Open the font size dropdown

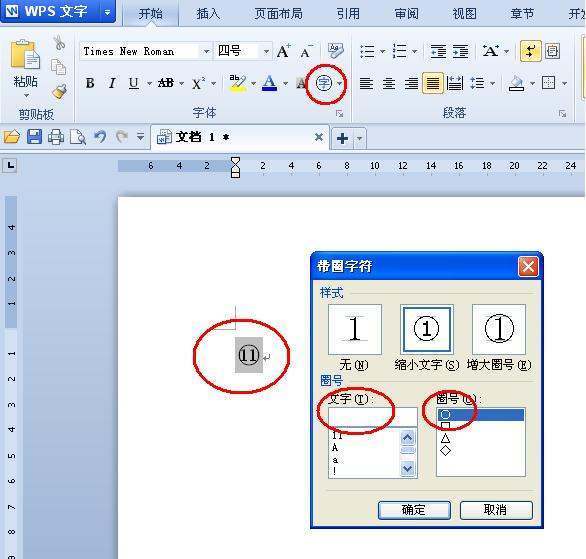[266, 51]
